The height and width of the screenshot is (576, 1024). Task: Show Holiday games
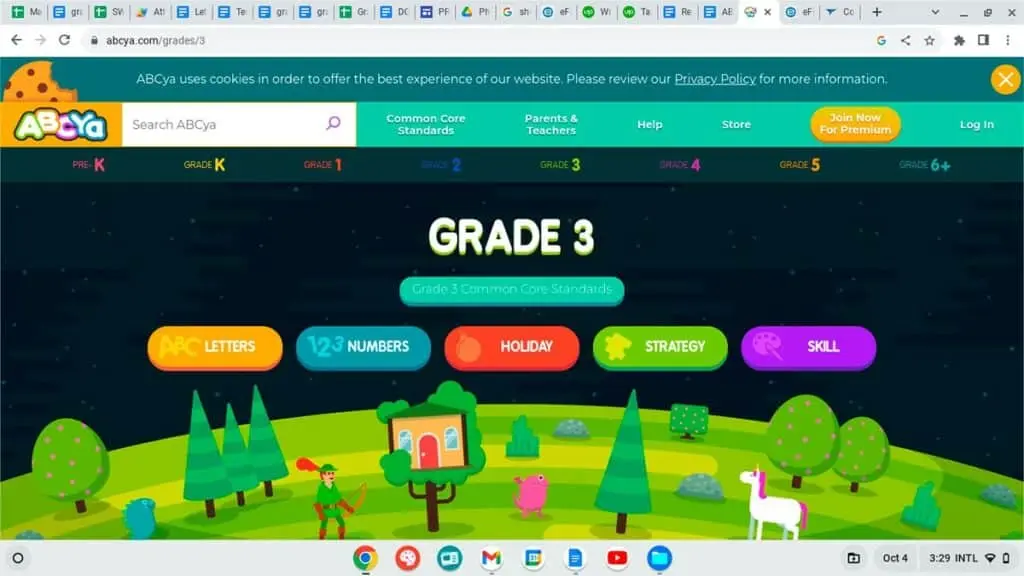[512, 347]
